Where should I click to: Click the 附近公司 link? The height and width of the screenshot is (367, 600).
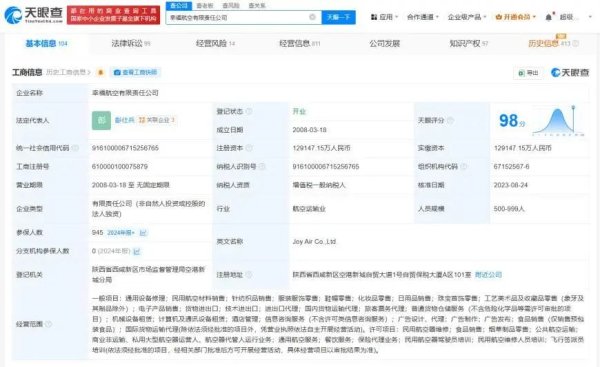488,275
